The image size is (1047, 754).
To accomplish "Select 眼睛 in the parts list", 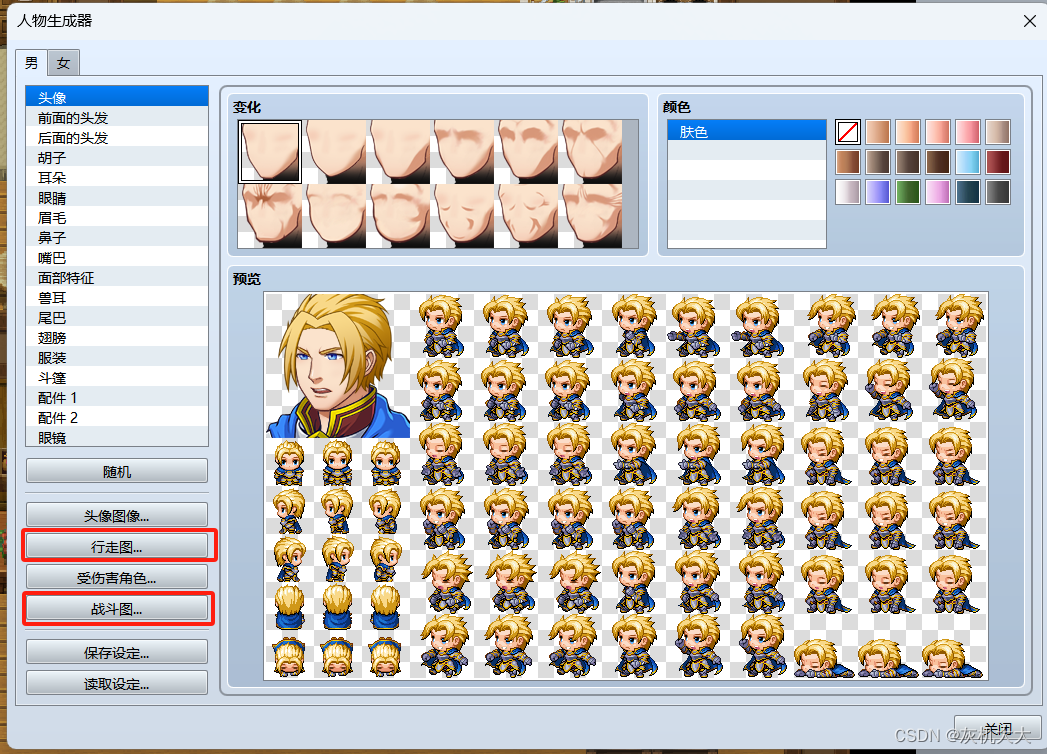I will (117, 198).
